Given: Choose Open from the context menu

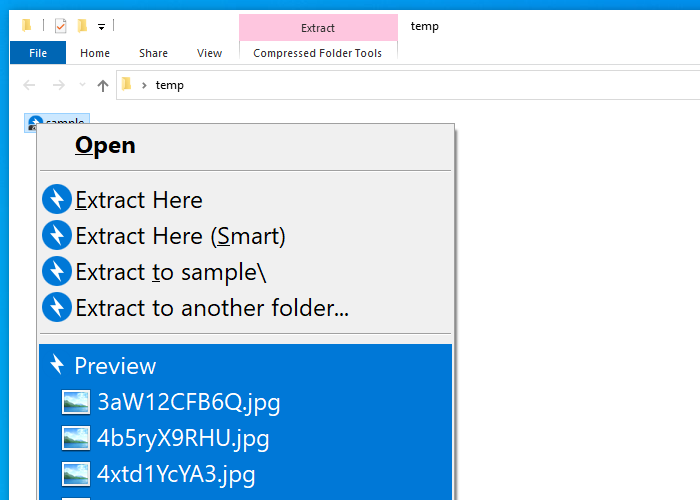Looking at the screenshot, I should pos(105,146).
